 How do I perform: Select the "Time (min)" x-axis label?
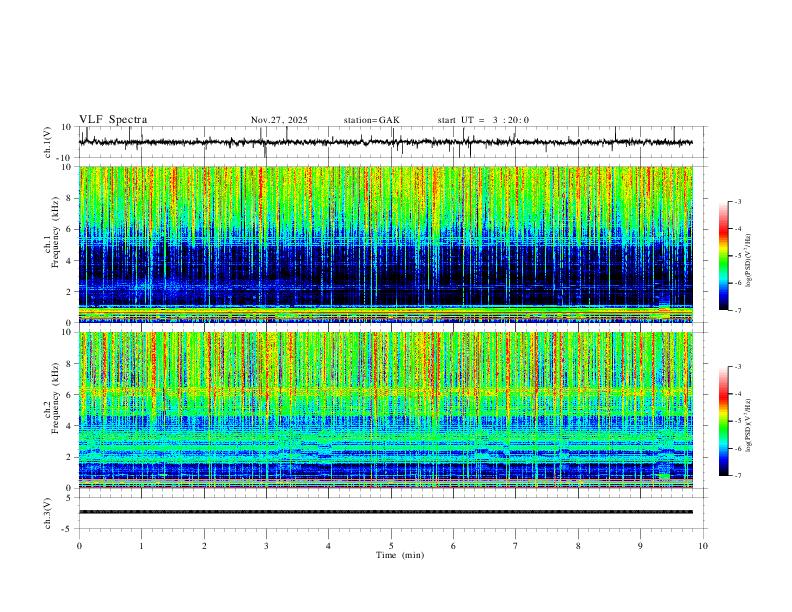[400, 555]
